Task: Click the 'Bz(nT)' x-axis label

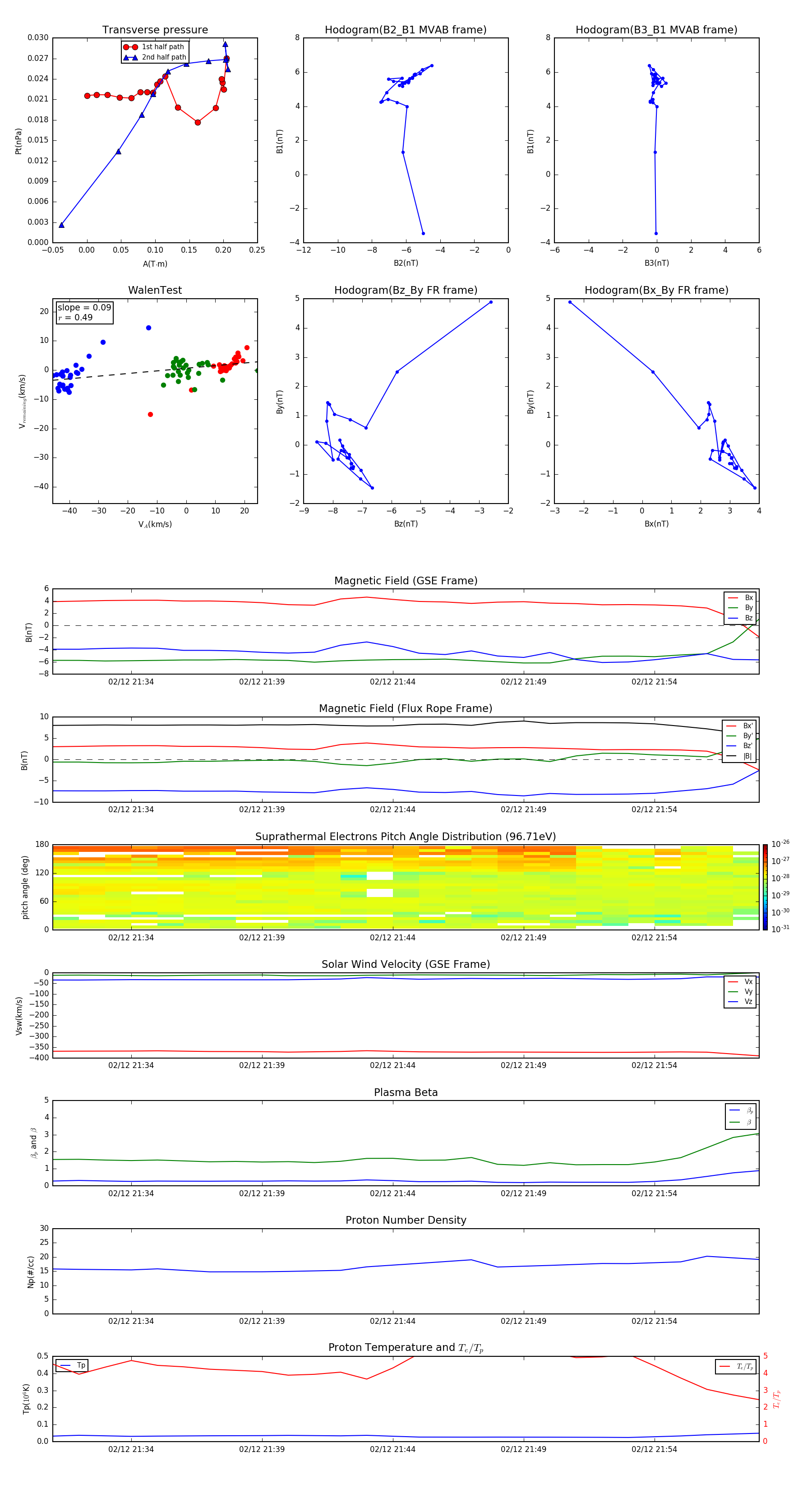Action: (x=406, y=524)
